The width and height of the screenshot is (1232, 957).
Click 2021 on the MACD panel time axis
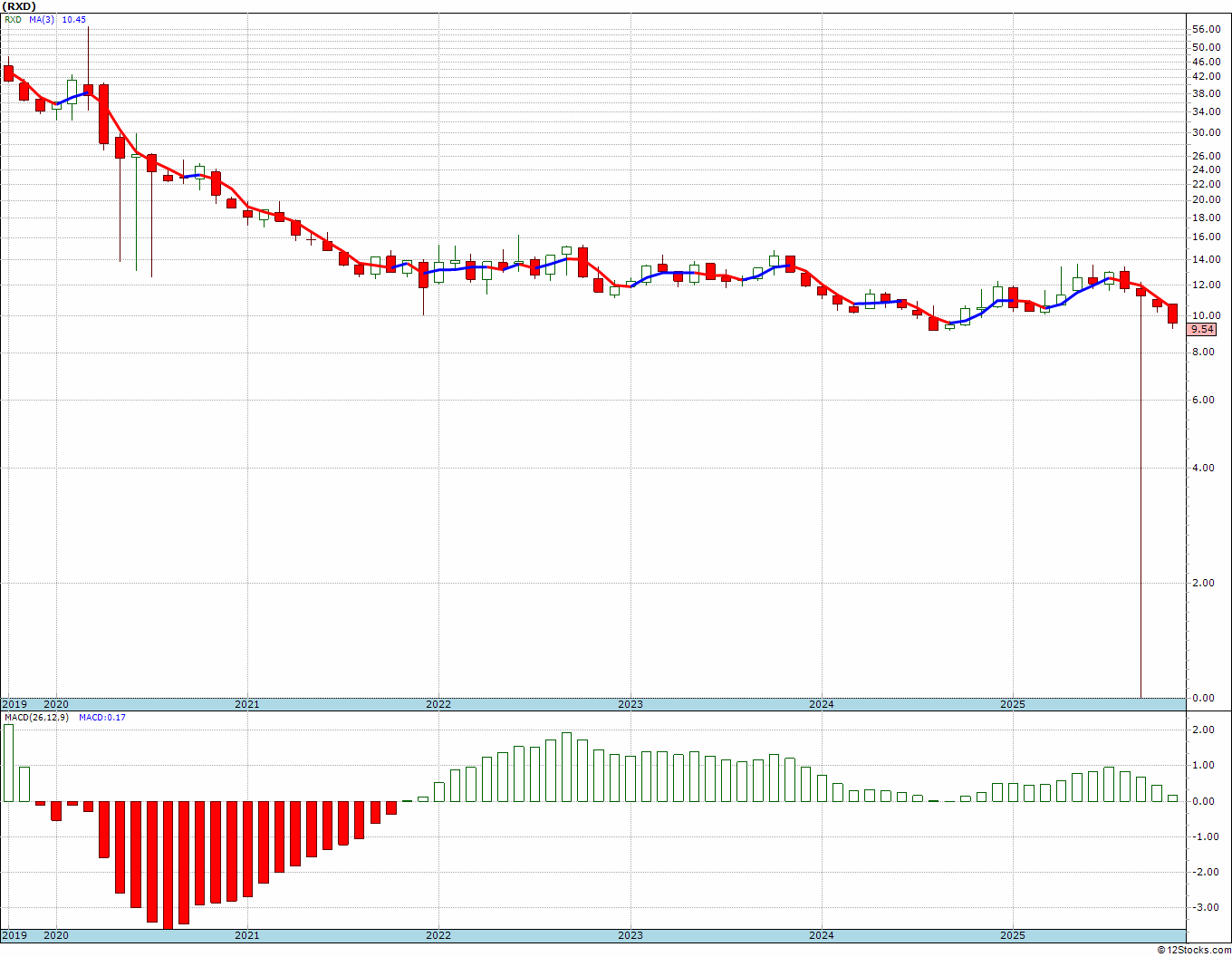click(x=247, y=935)
